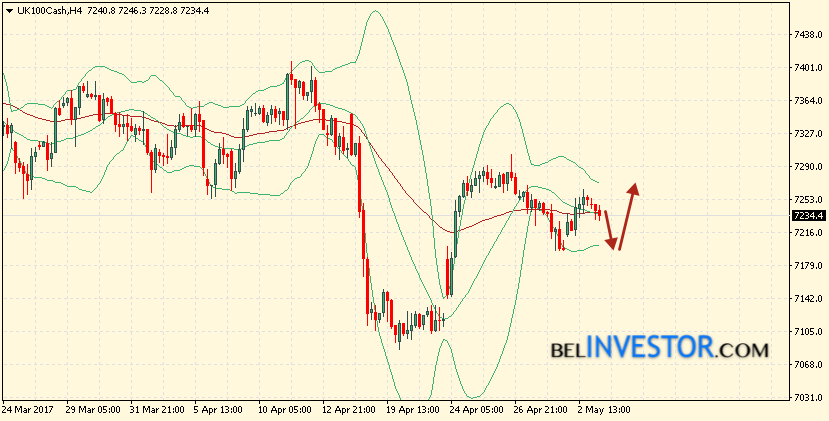Image resolution: width=829 pixels, height=421 pixels.
Task: Pick the 7142.0 price axis label
Action: tap(808, 299)
